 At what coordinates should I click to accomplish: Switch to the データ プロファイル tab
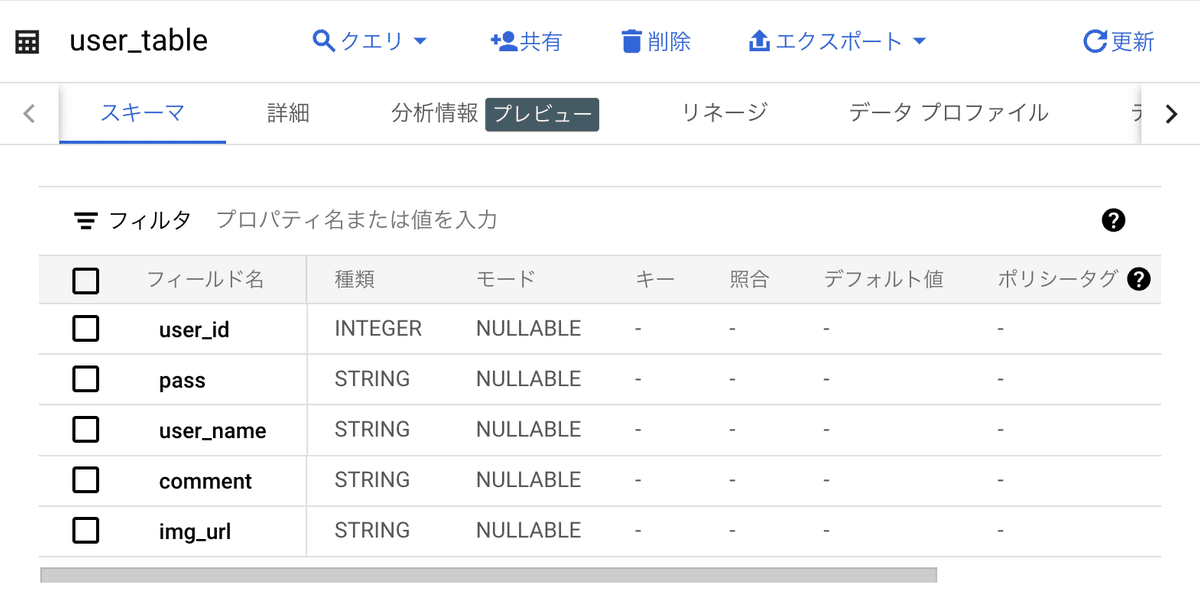click(x=948, y=113)
